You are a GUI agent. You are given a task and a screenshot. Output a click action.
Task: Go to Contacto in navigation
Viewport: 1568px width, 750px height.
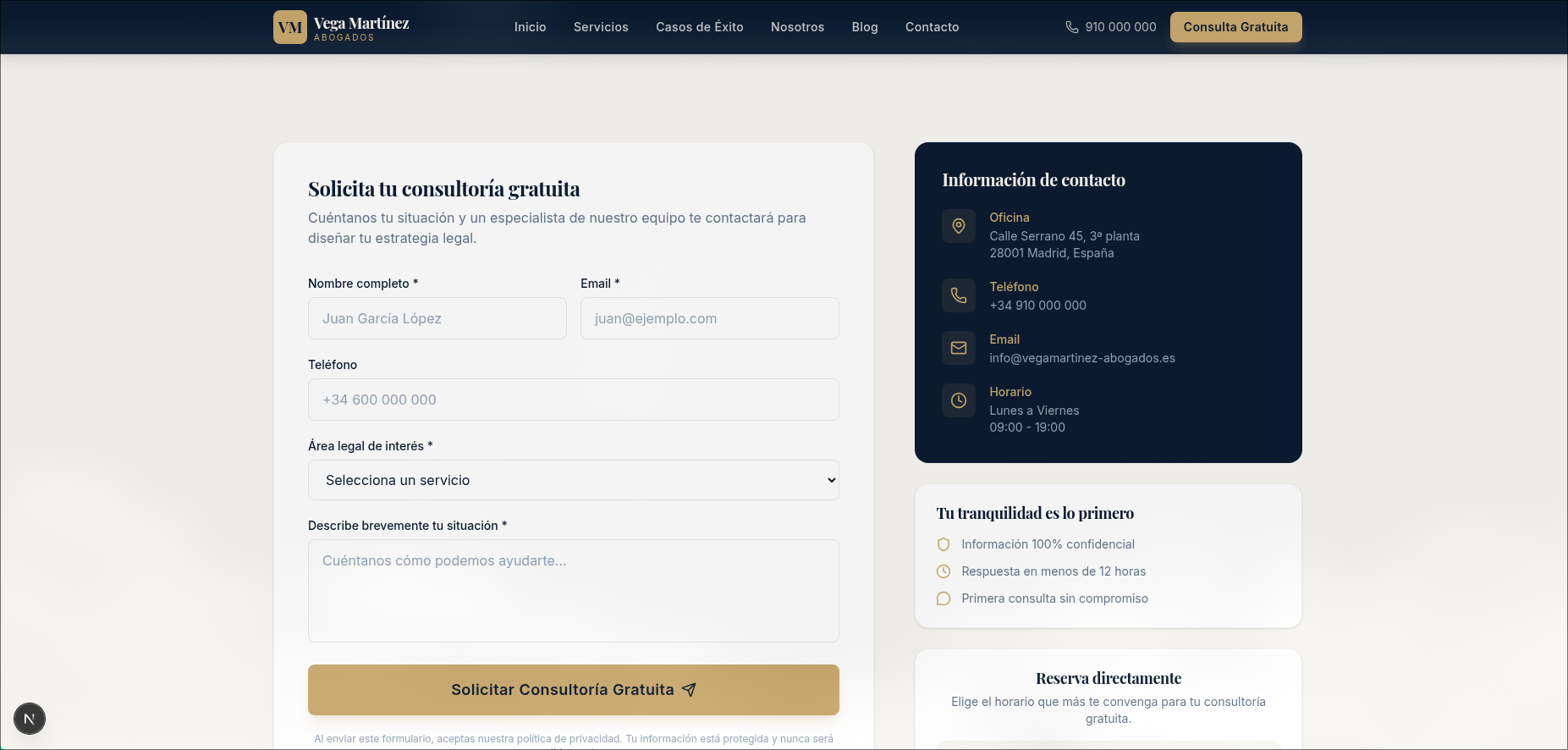click(x=933, y=27)
